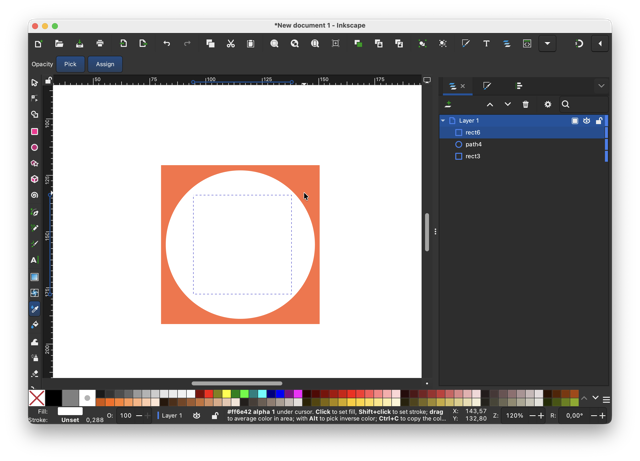Collapse the Layer 1 tree
640x461 pixels.
click(x=443, y=120)
